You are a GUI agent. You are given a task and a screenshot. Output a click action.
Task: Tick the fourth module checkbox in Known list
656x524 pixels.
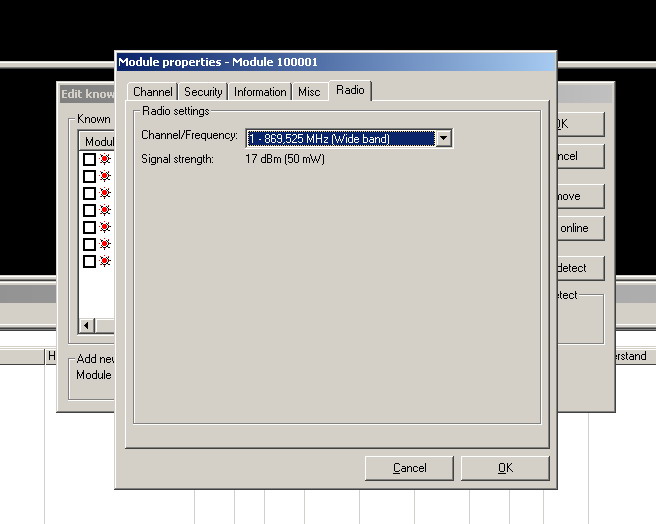(x=89, y=210)
